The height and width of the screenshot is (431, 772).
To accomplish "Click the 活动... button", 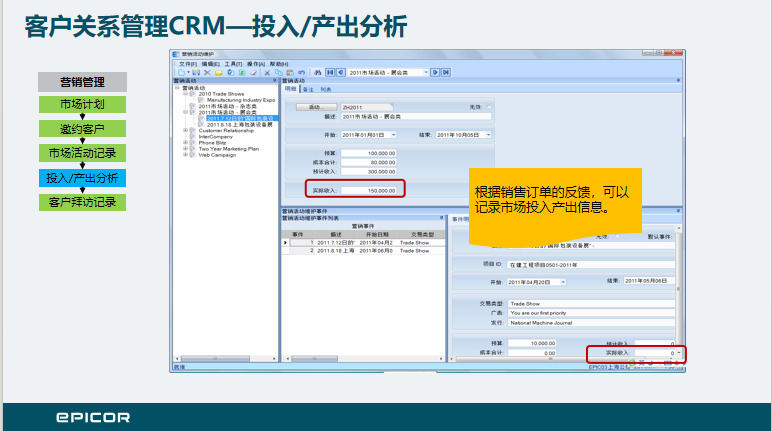I will [x=317, y=107].
